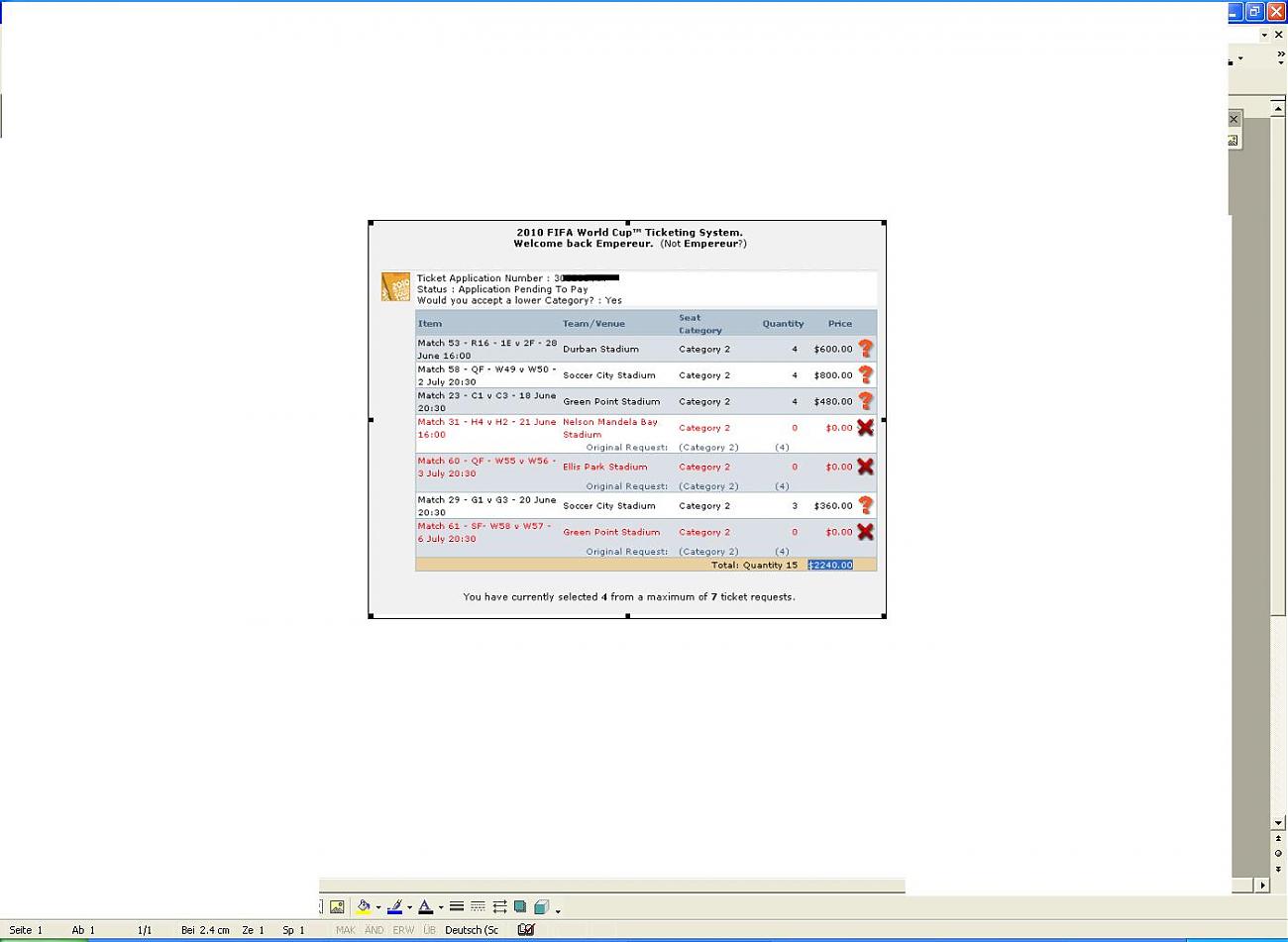
Task: Open the Line Style options
Action: click(457, 906)
